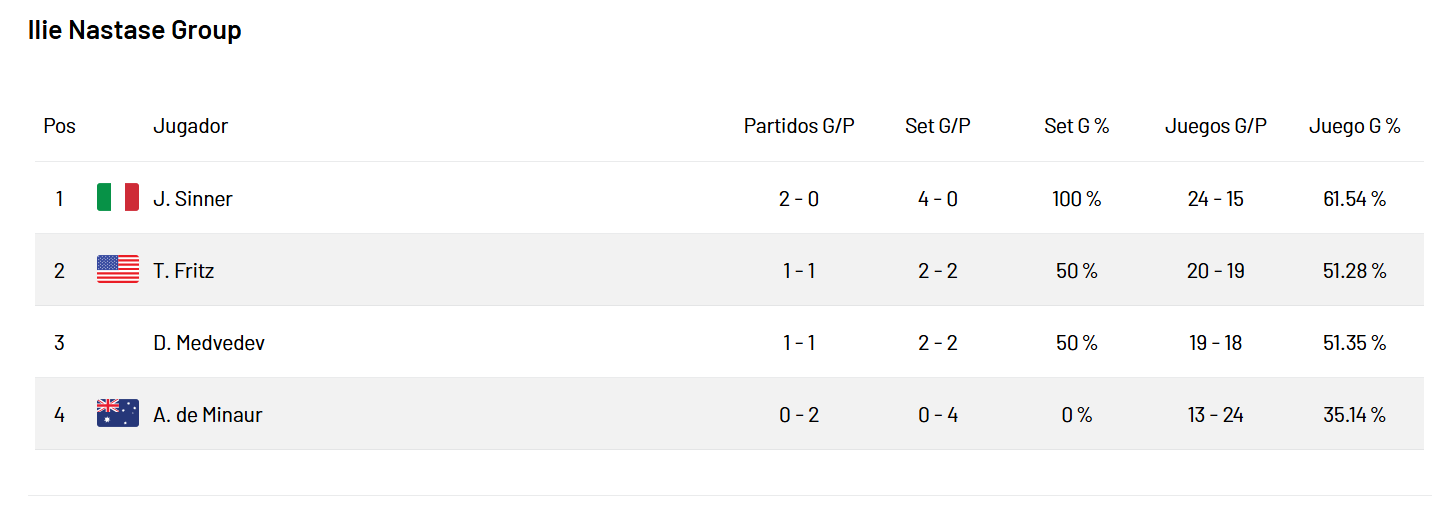The image size is (1448, 511).
Task: Click the Australian flag icon beside A. de Minaur
Action: tap(118, 414)
